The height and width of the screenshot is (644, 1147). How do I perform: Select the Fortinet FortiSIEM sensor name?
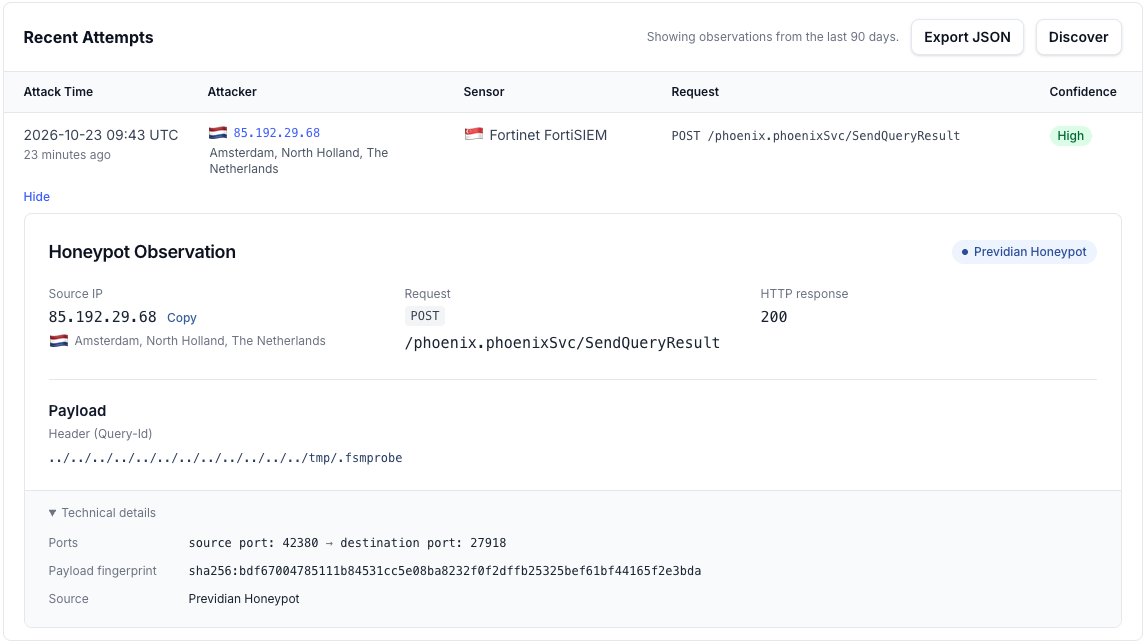(548, 135)
